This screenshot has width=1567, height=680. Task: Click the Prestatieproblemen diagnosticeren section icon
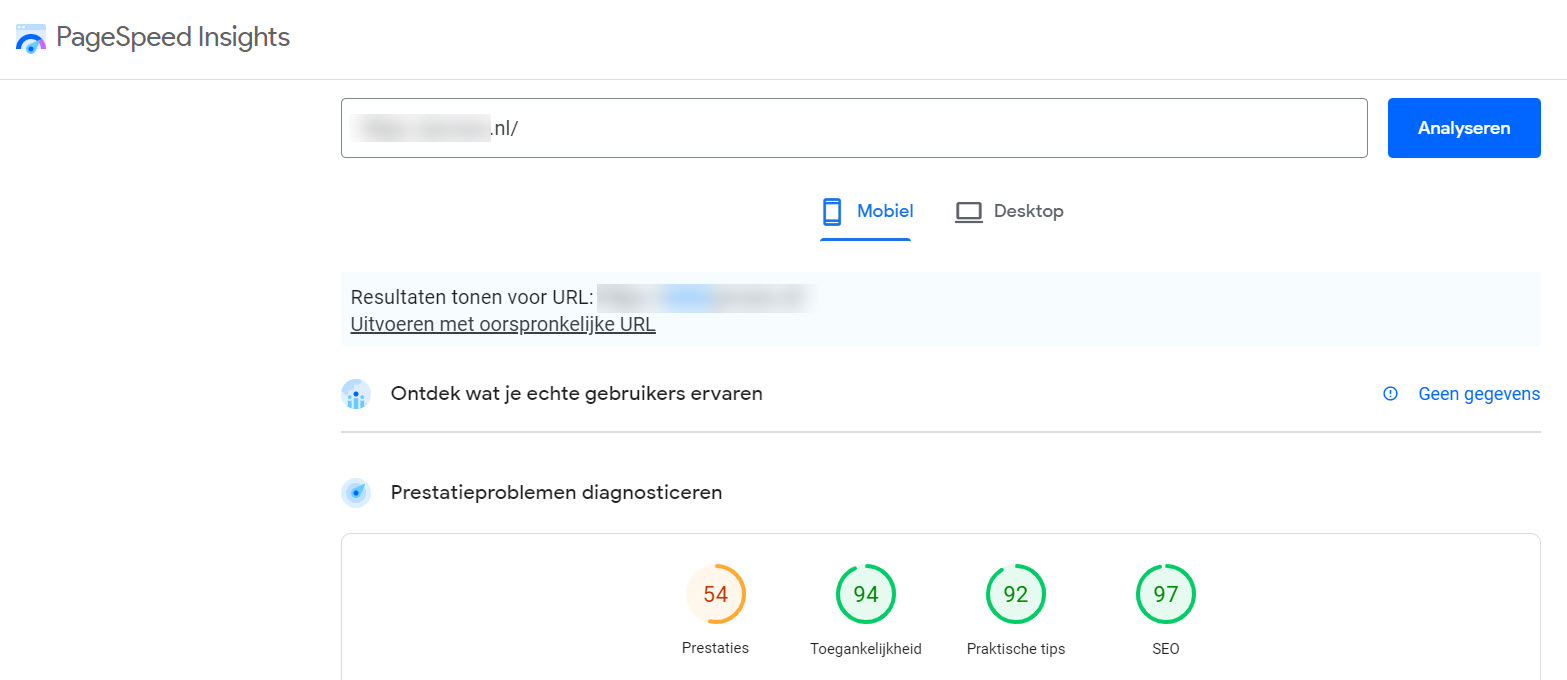point(356,493)
